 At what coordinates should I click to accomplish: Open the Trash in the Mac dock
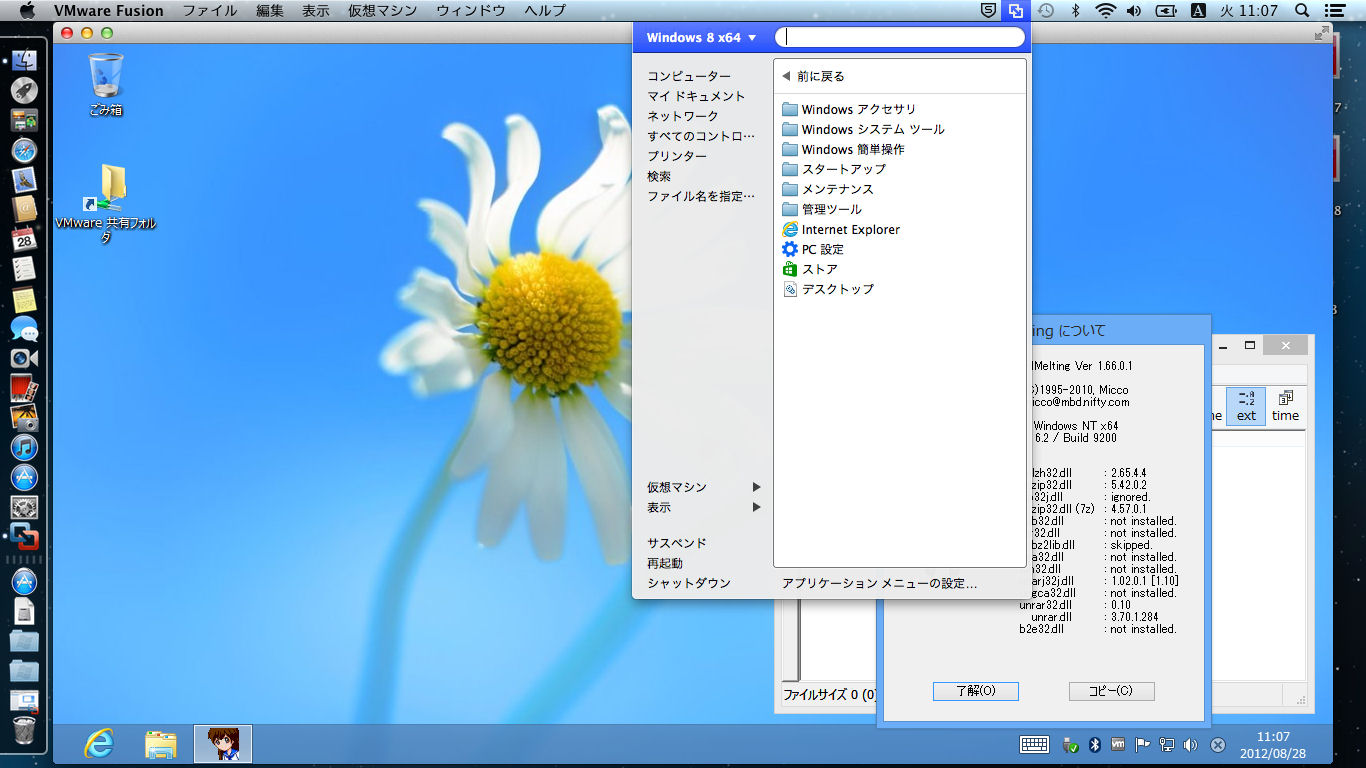[x=24, y=731]
